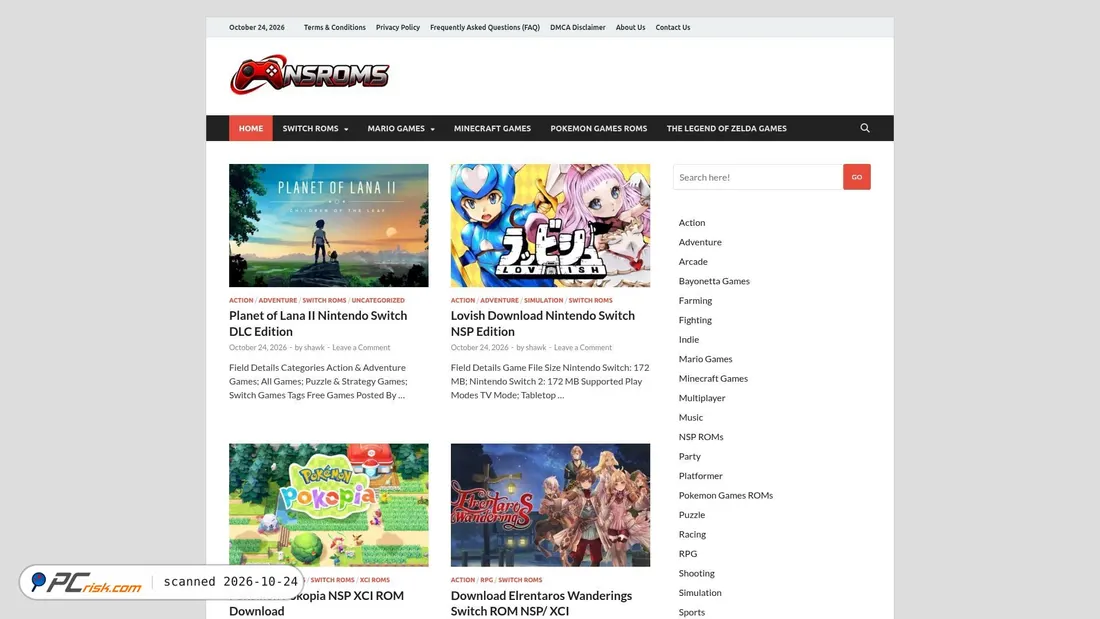
Task: Focus the 'Search here!' input field
Action: (758, 177)
